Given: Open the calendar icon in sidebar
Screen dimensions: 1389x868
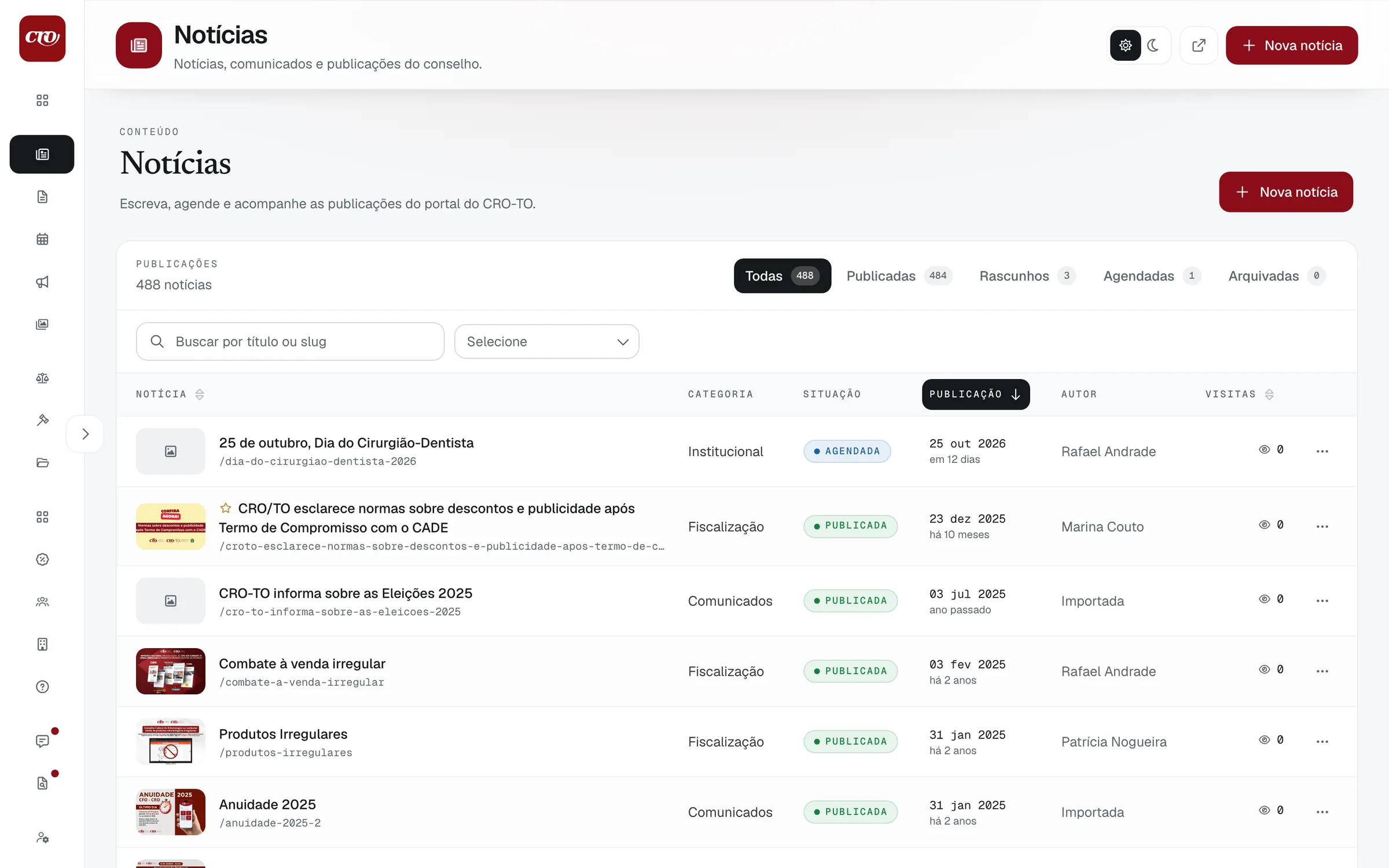Looking at the screenshot, I should point(42,239).
